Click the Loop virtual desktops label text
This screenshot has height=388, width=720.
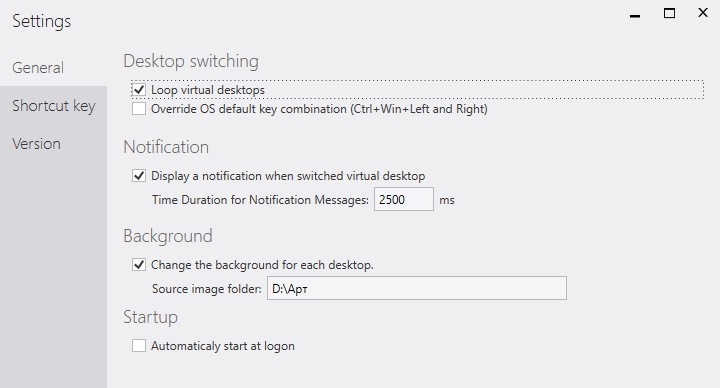point(208,90)
